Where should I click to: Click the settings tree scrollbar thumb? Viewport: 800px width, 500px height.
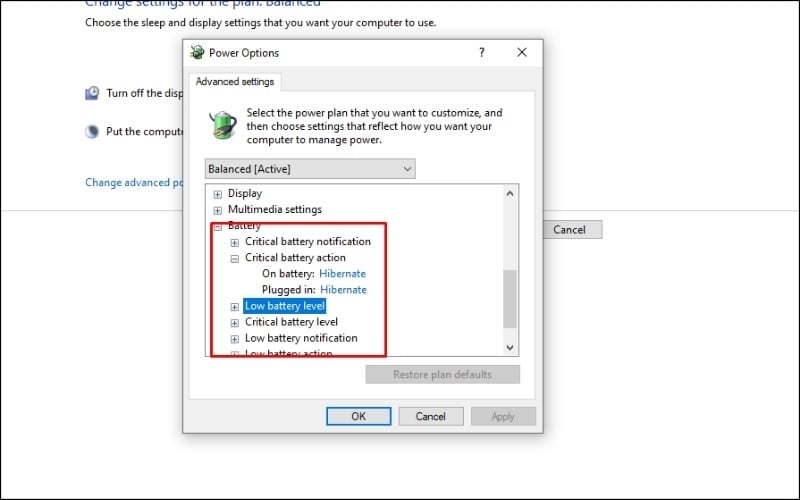tap(510, 299)
